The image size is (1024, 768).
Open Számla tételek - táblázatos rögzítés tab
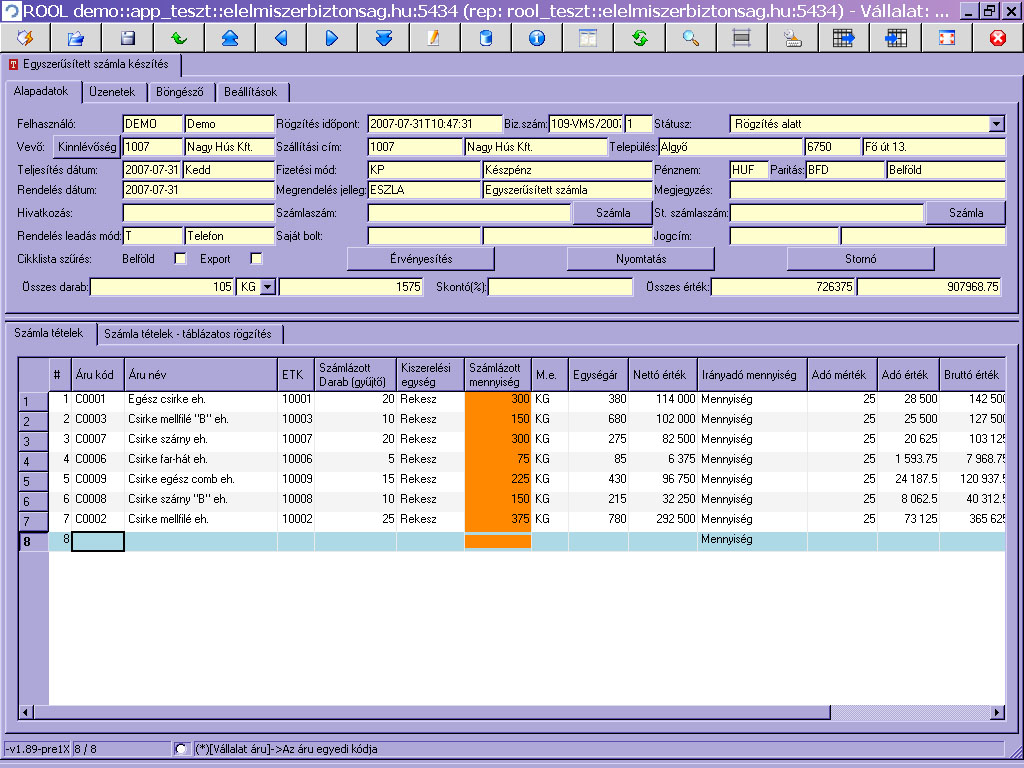(x=190, y=334)
